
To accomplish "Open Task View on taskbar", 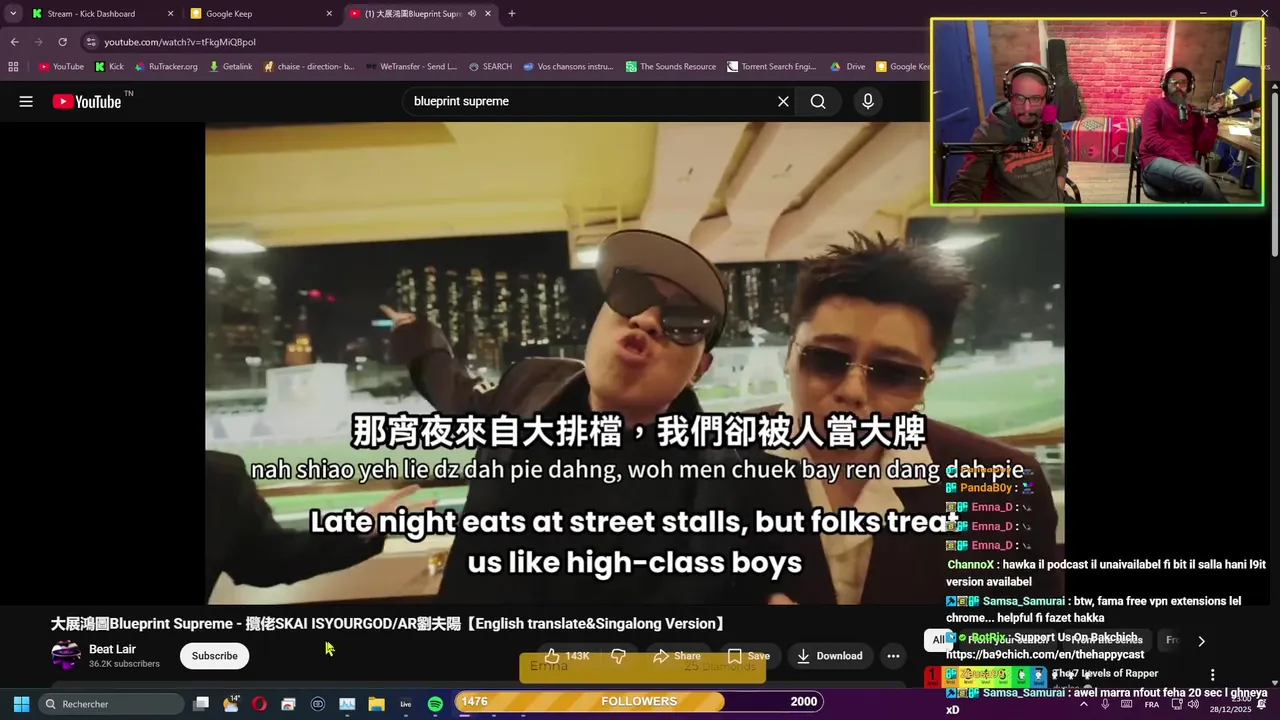I will (x=200, y=704).
